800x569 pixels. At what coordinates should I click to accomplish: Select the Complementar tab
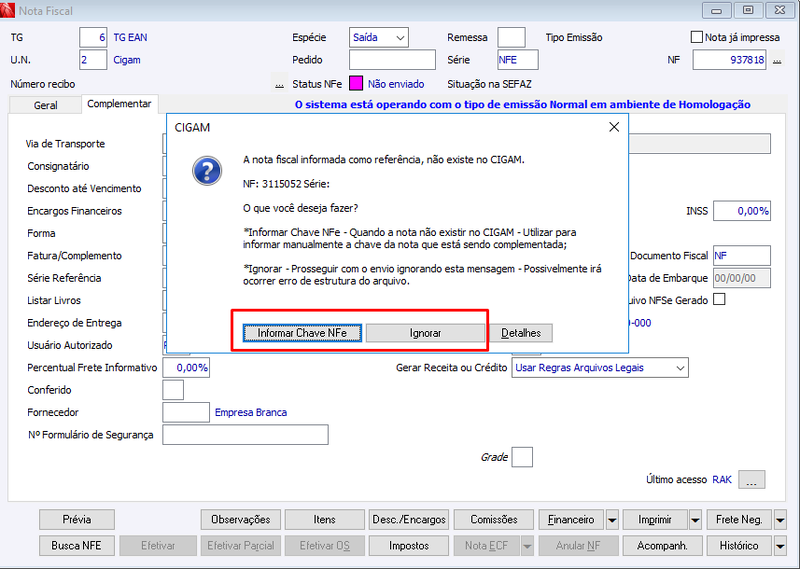[x=119, y=104]
